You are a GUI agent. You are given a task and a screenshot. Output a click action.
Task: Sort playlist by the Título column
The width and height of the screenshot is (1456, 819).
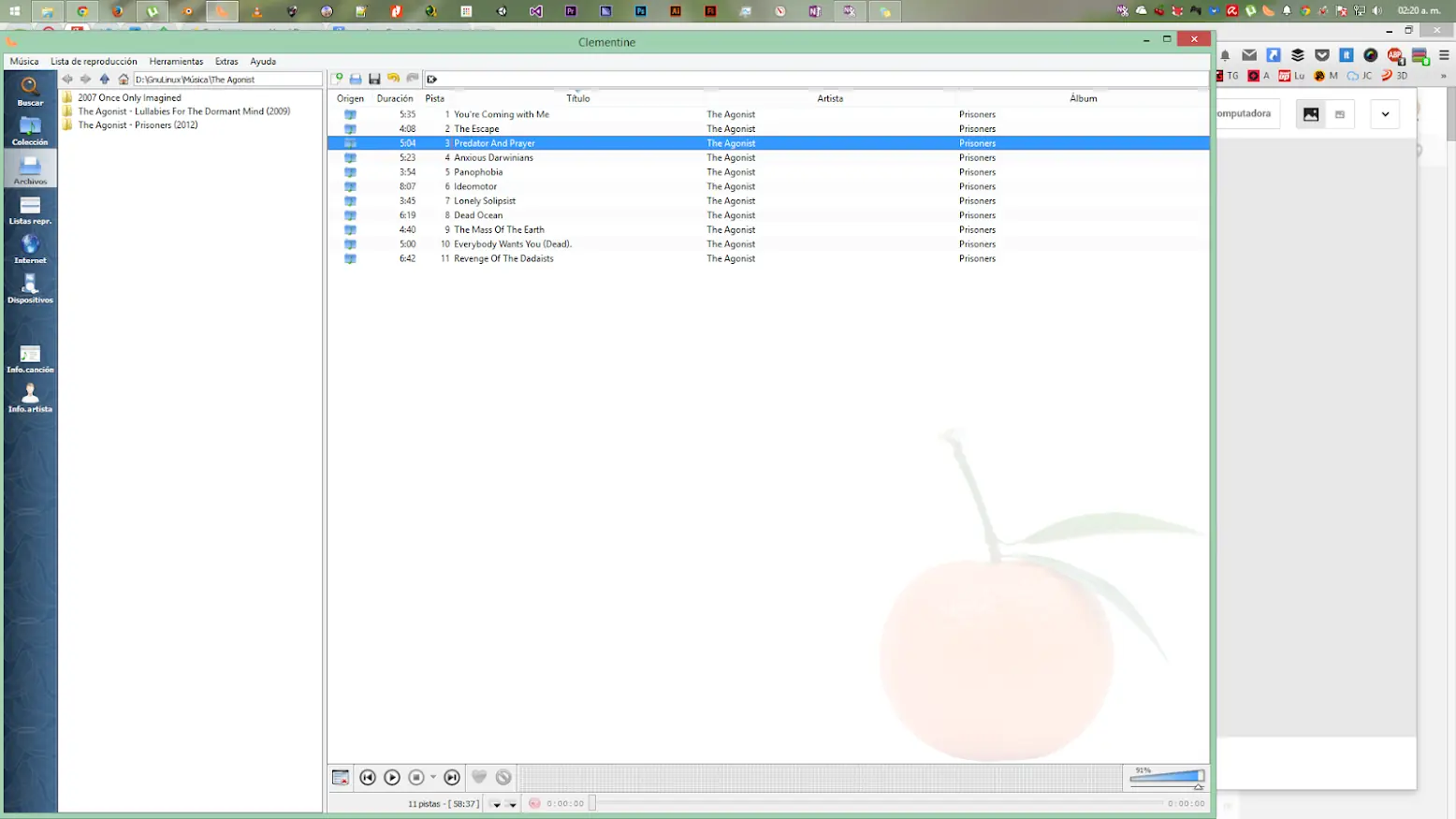(578, 98)
